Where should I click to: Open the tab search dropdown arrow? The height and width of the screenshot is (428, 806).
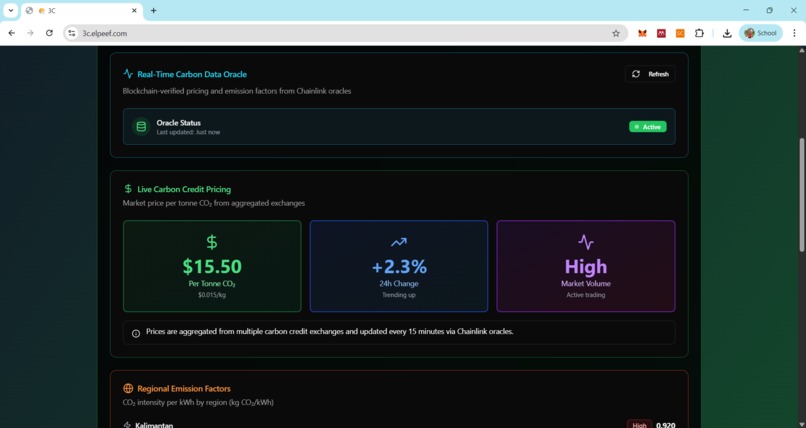tap(10, 10)
